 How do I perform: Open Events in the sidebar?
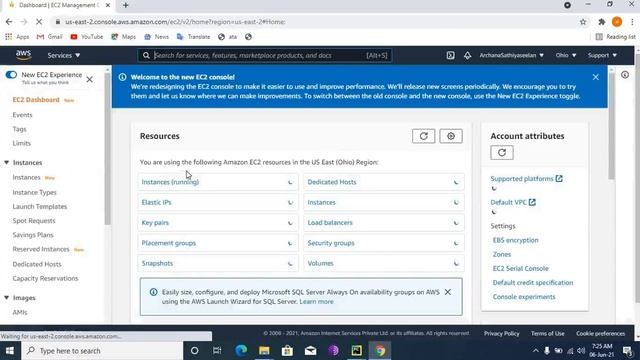point(22,115)
